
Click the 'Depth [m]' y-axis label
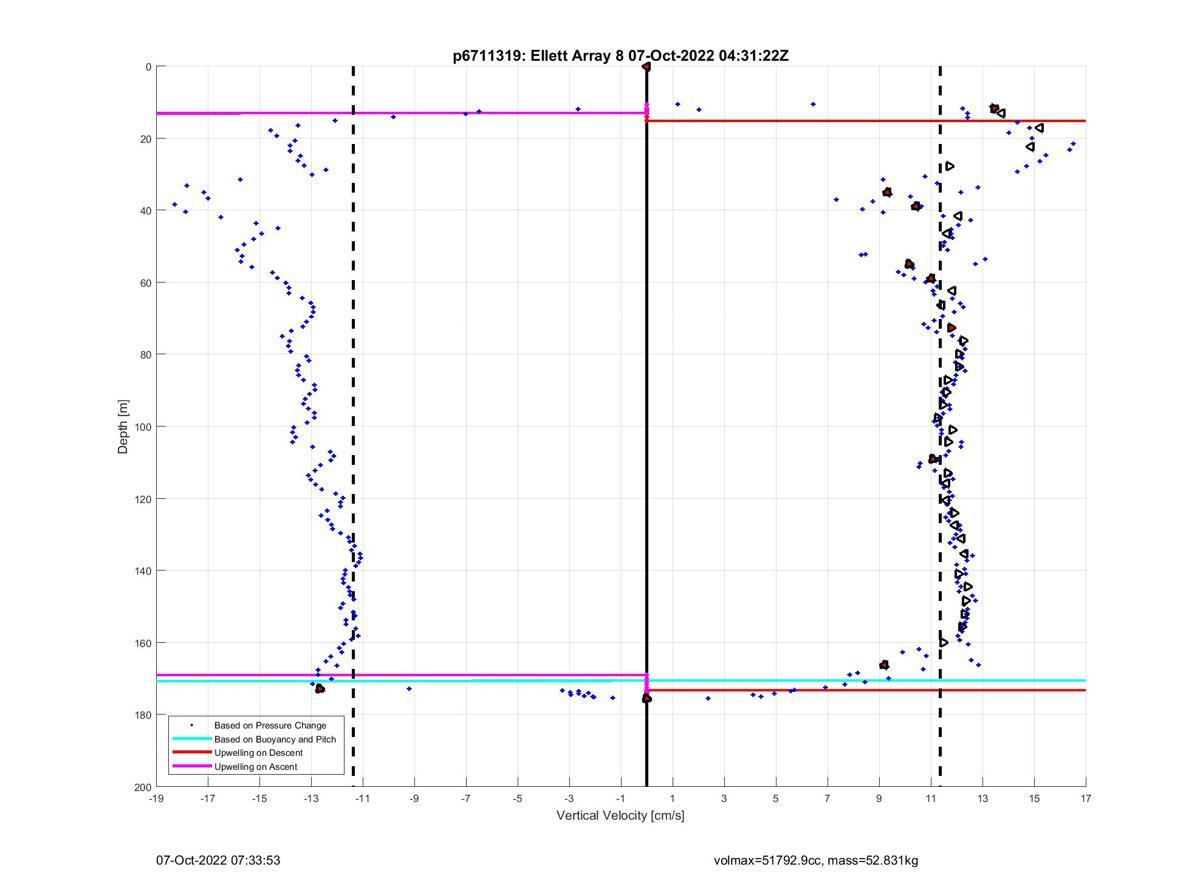(x=123, y=427)
